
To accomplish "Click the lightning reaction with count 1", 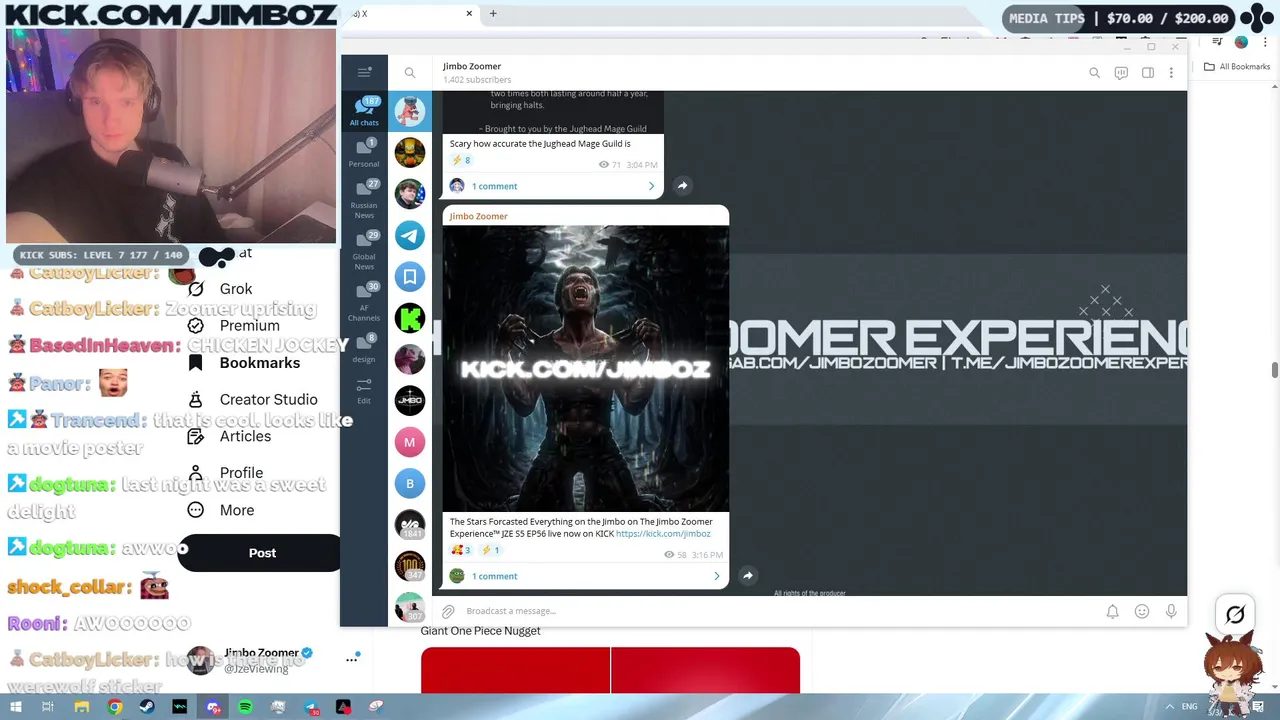I will (x=490, y=550).
